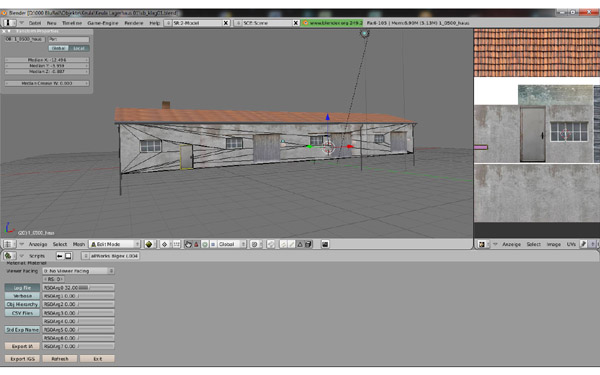Click the scripts back arrow icon
This screenshot has height=375, width=600.
tap(60, 256)
